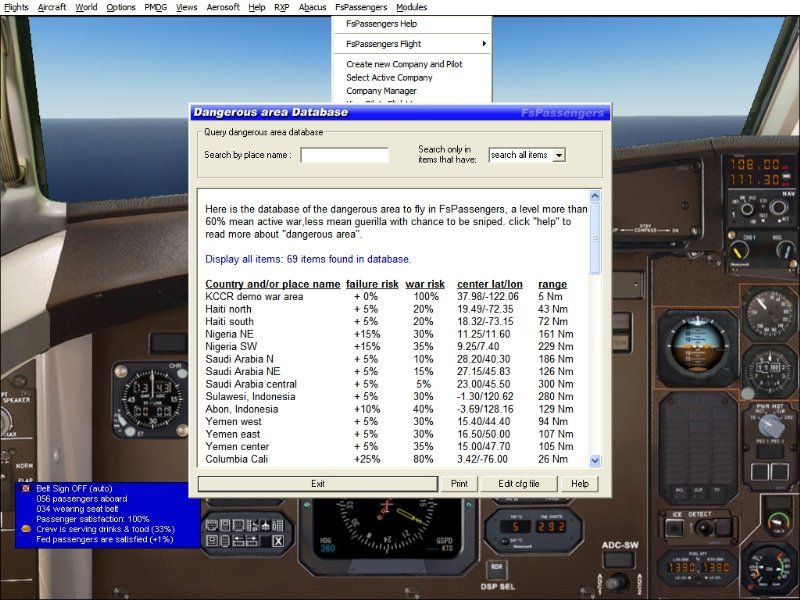
Task: Open the Aircraft menu
Action: pos(52,7)
